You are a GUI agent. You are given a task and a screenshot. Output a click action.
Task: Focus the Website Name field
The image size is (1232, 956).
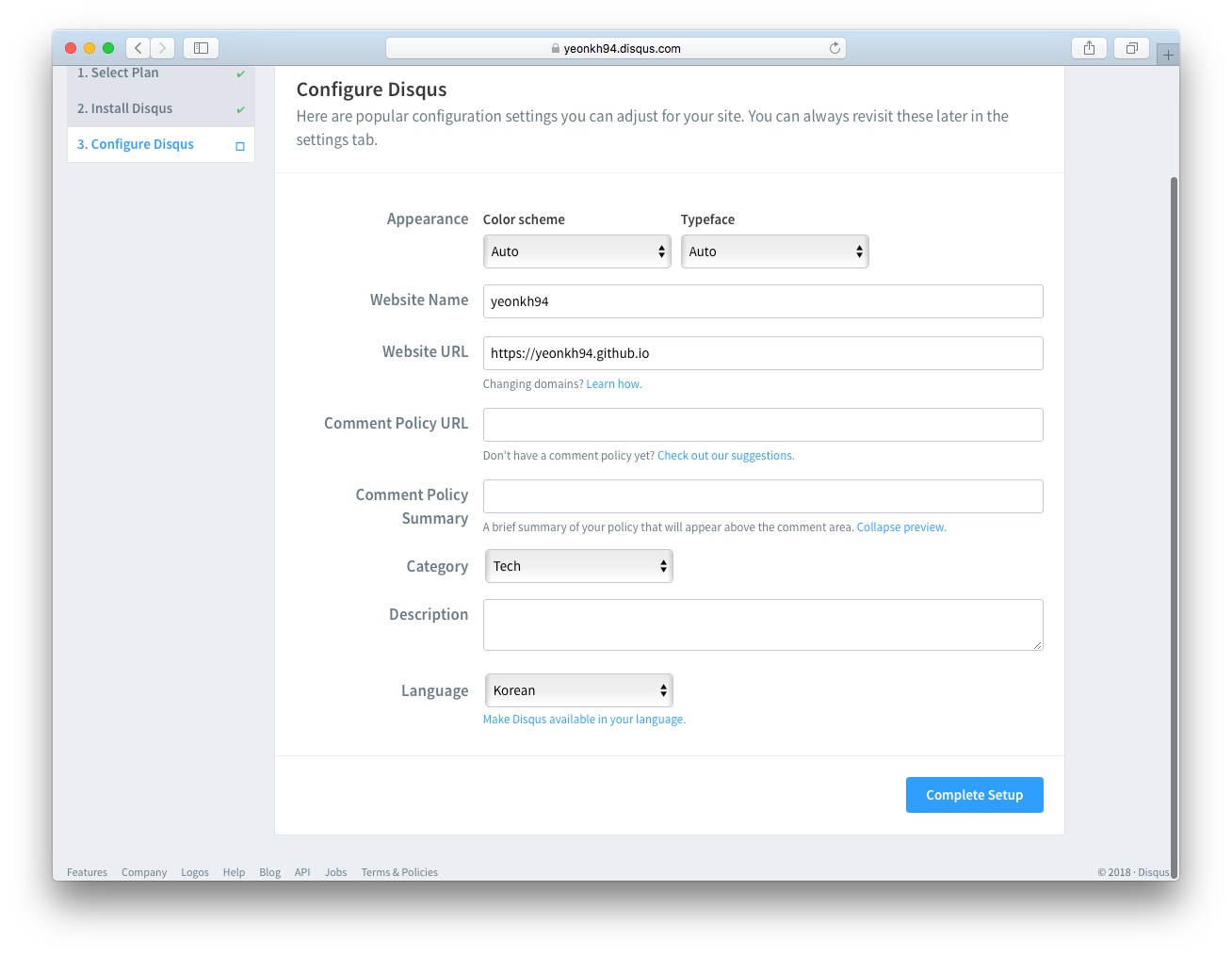click(763, 301)
